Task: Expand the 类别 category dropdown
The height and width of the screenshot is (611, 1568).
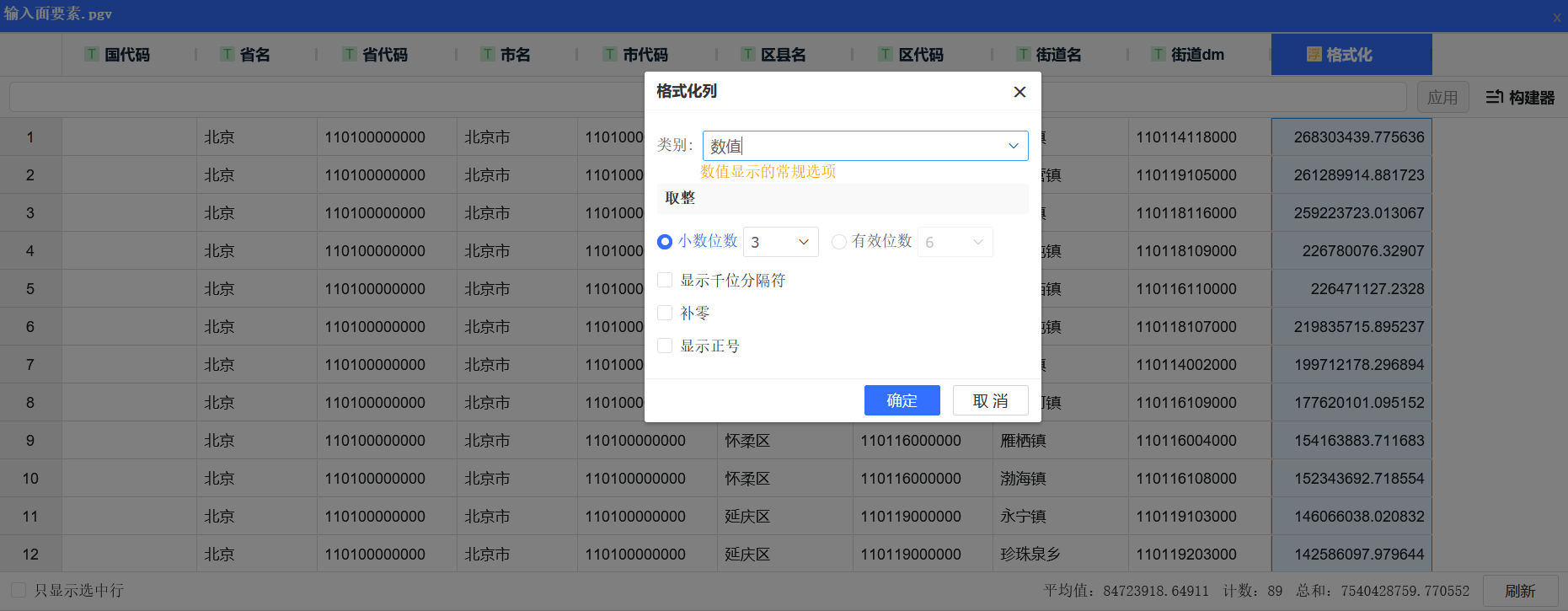Action: click(x=1013, y=146)
